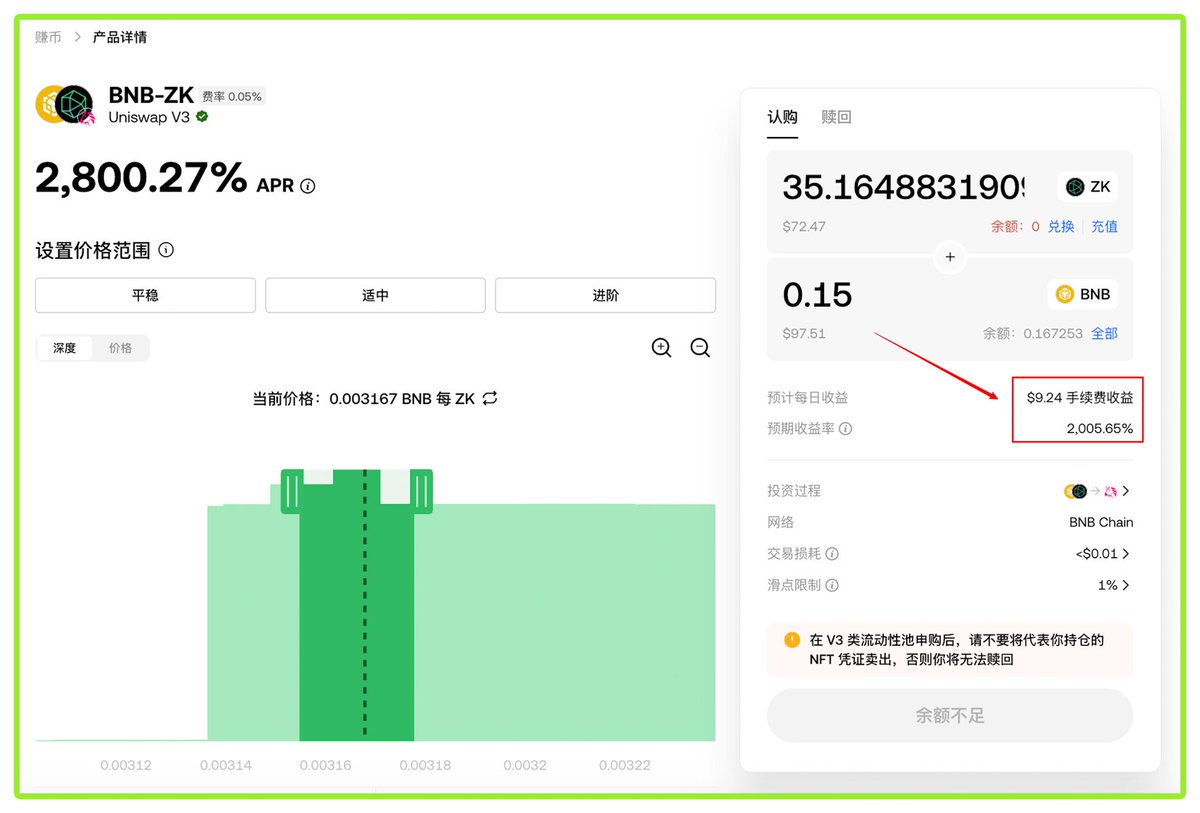Switch chart view to 价格
Viewport: 1200px width, 813px height.
(x=120, y=348)
